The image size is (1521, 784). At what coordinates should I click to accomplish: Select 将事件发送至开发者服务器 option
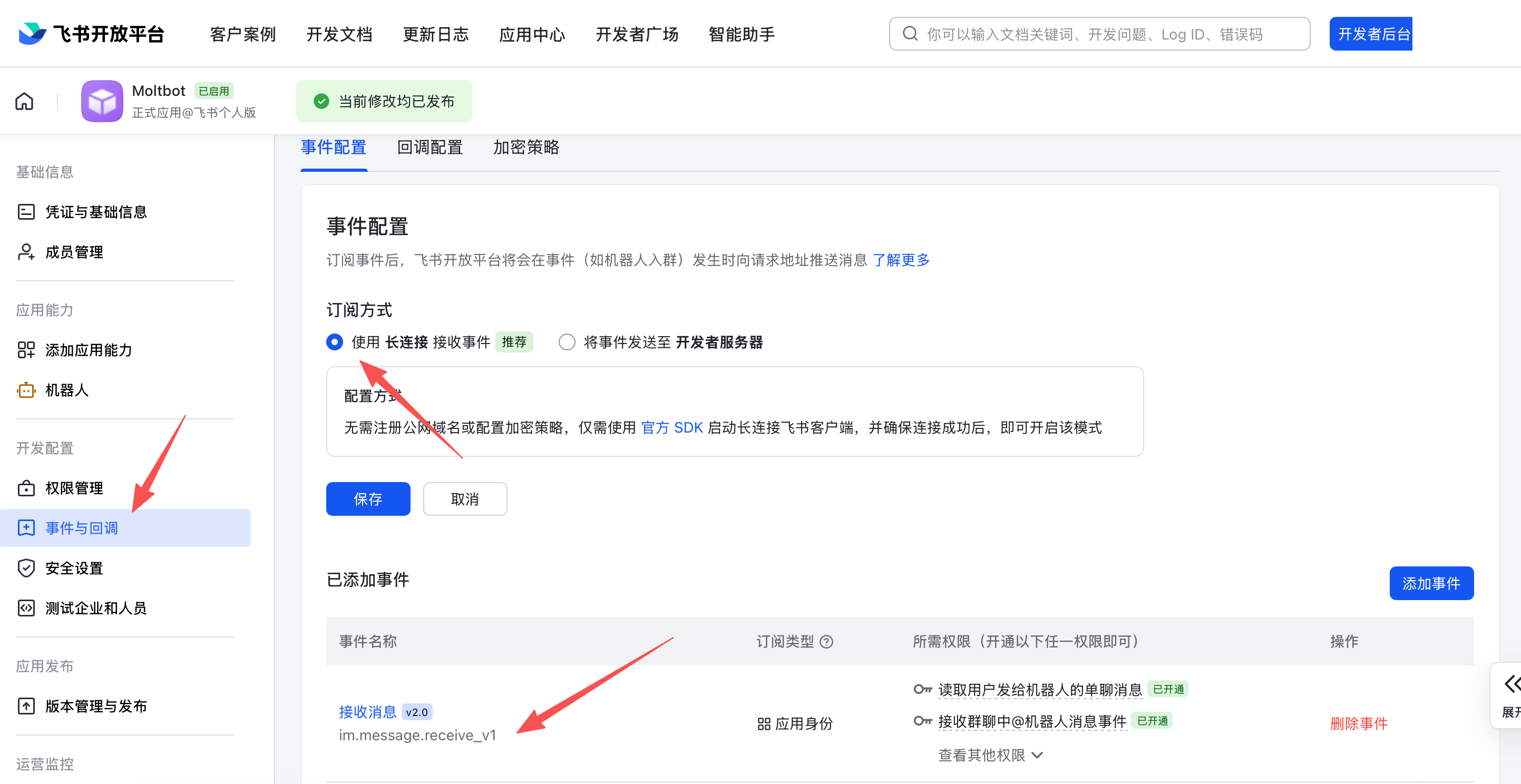[x=567, y=342]
